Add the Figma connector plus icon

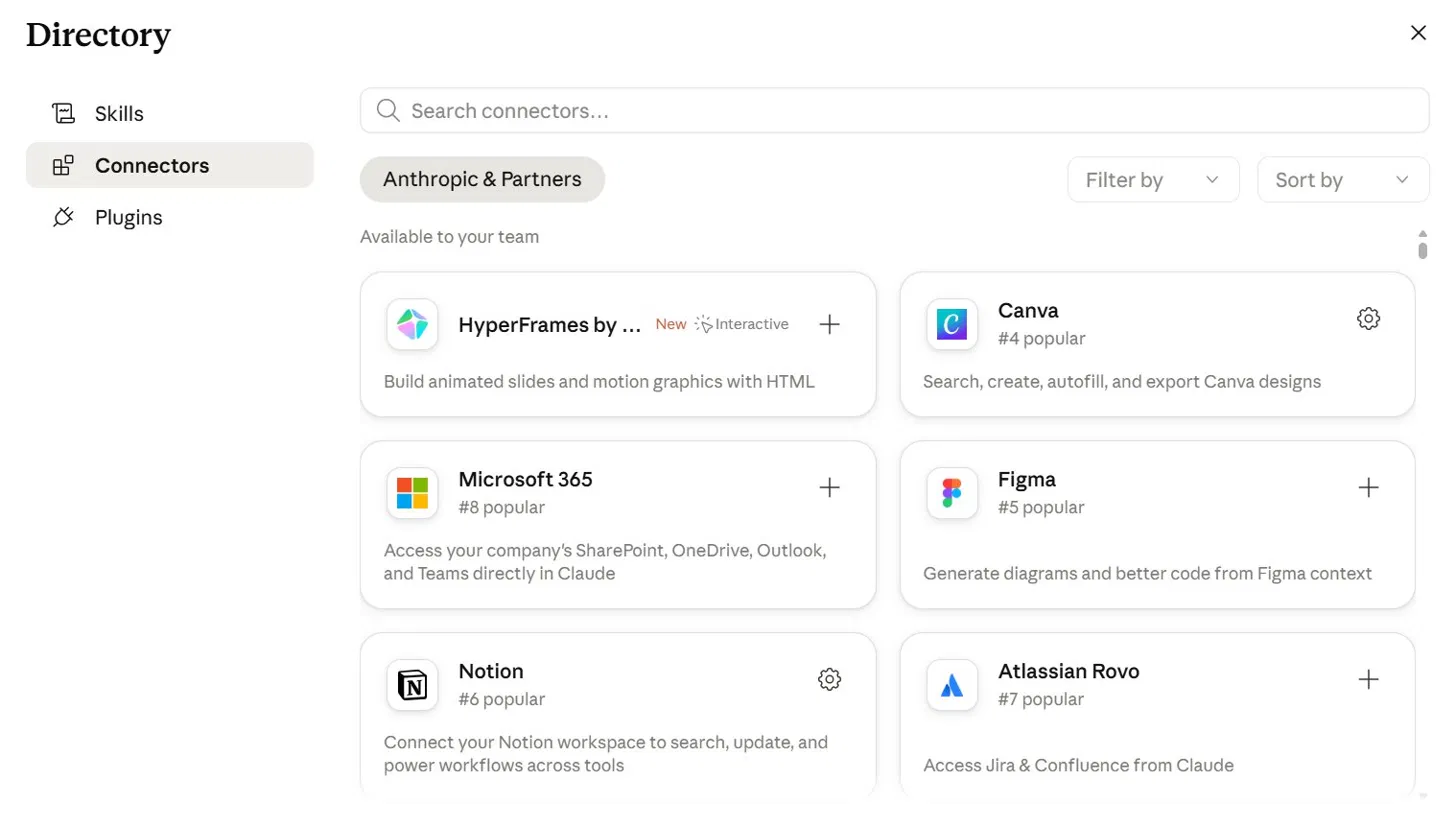coord(1368,488)
